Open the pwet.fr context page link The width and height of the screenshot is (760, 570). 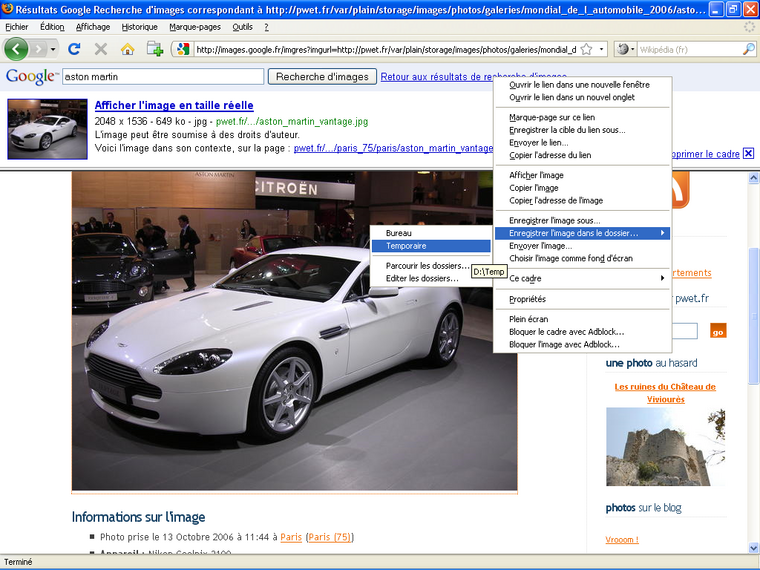coord(393,148)
